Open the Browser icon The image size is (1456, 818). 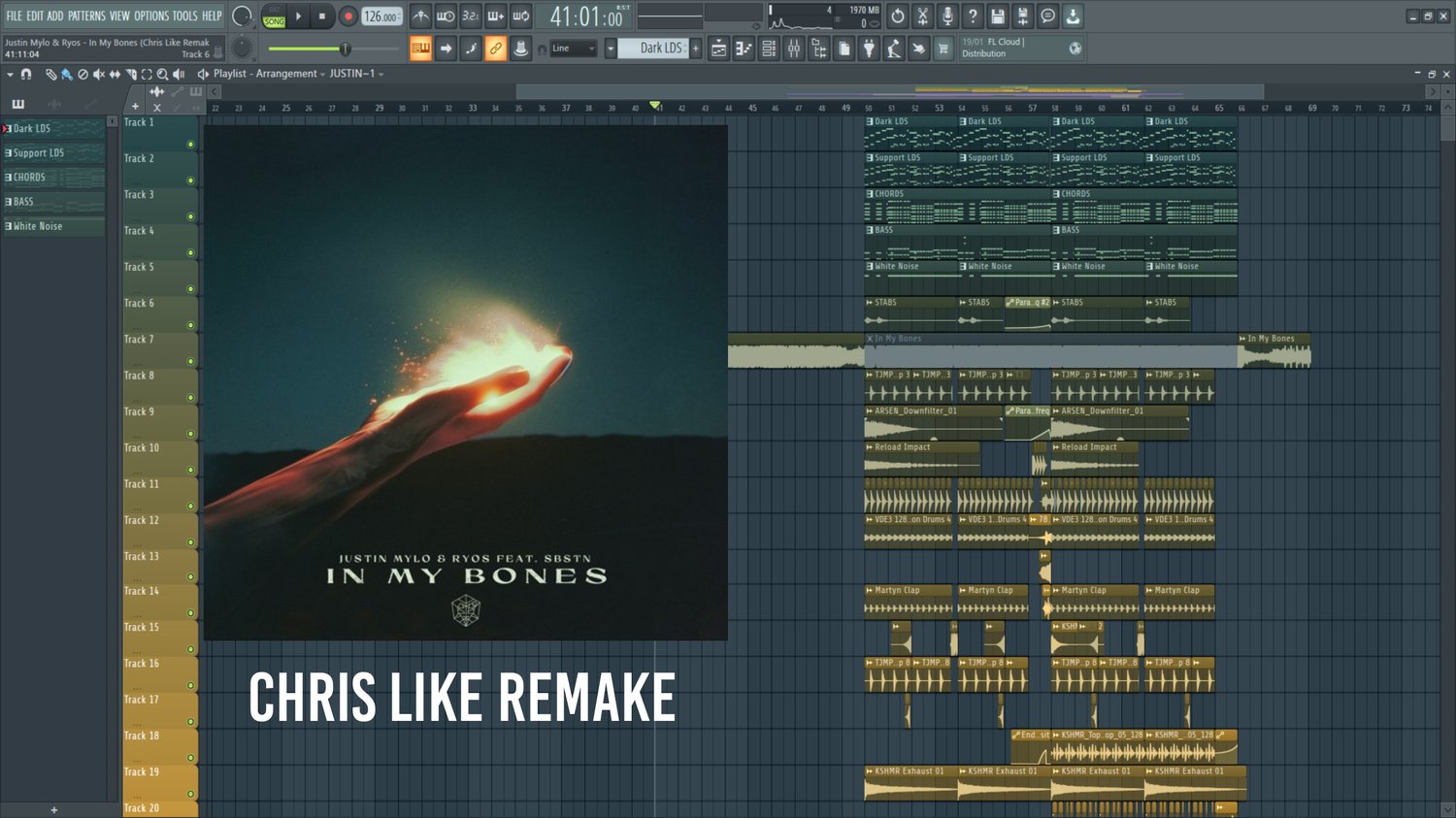[819, 49]
